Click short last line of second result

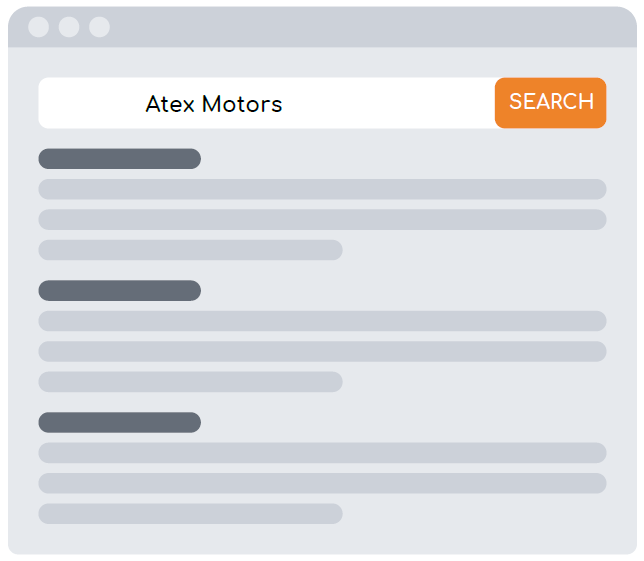click(x=190, y=382)
